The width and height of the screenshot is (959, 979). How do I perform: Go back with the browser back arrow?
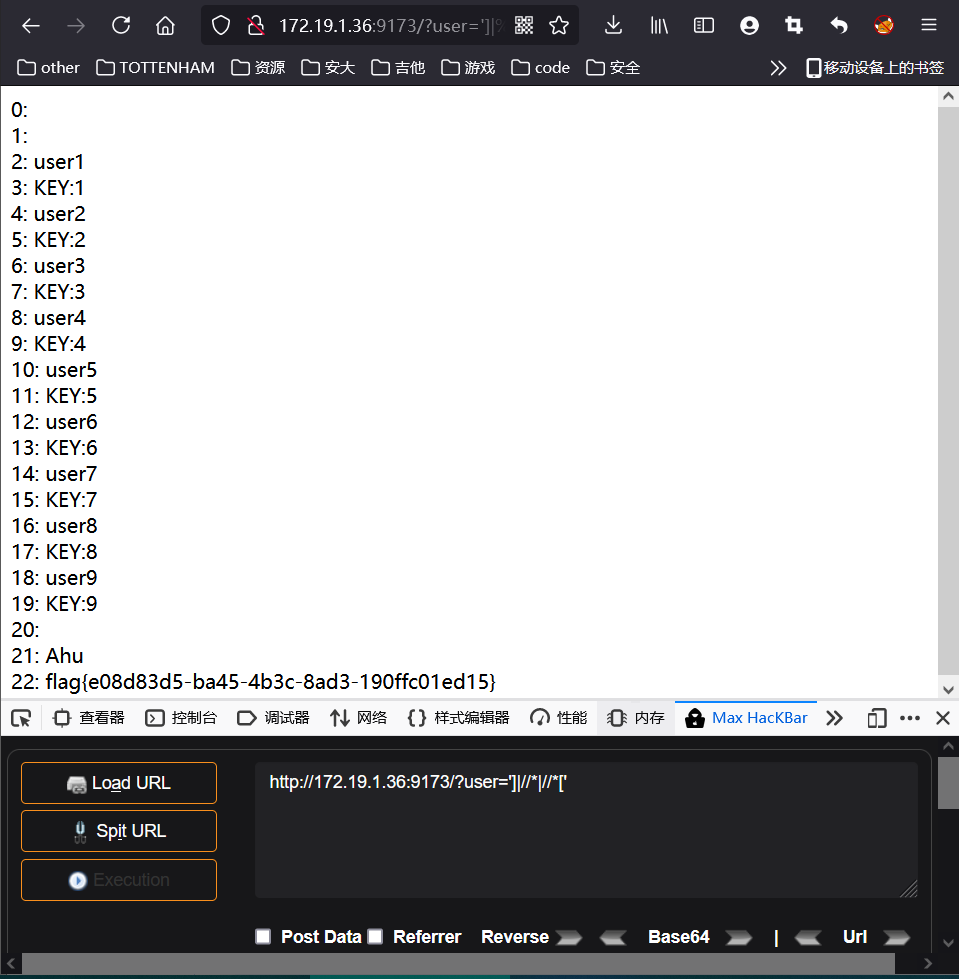(x=31, y=26)
